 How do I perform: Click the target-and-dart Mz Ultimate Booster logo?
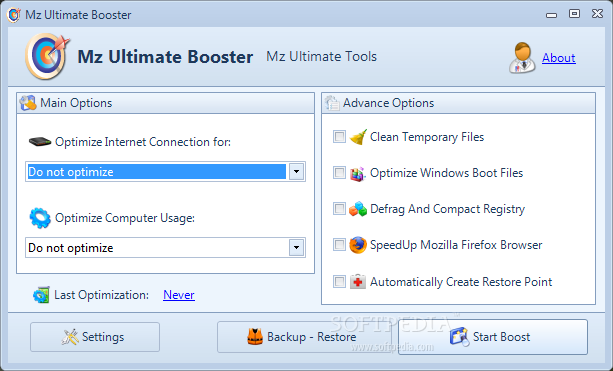(47, 56)
